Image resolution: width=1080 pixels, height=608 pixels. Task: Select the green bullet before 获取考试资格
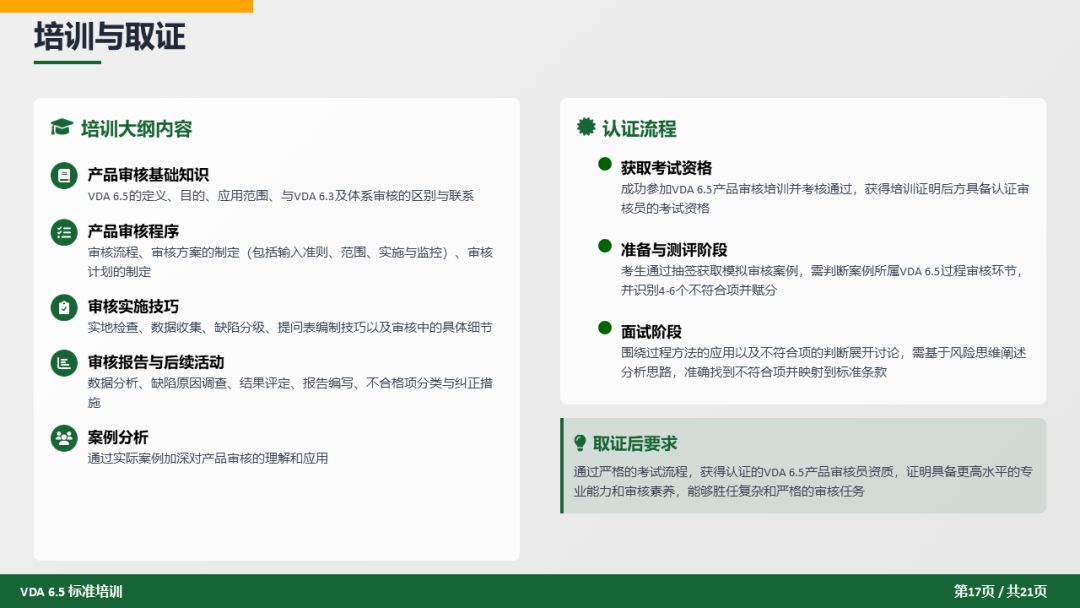coord(604,164)
